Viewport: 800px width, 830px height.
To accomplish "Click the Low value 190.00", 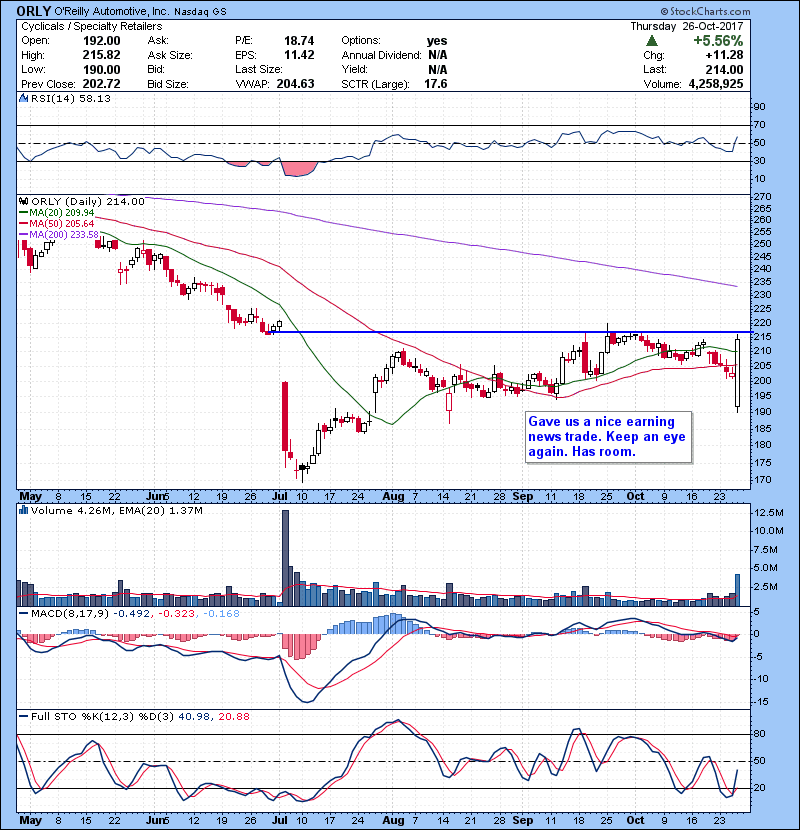I will [101, 69].
